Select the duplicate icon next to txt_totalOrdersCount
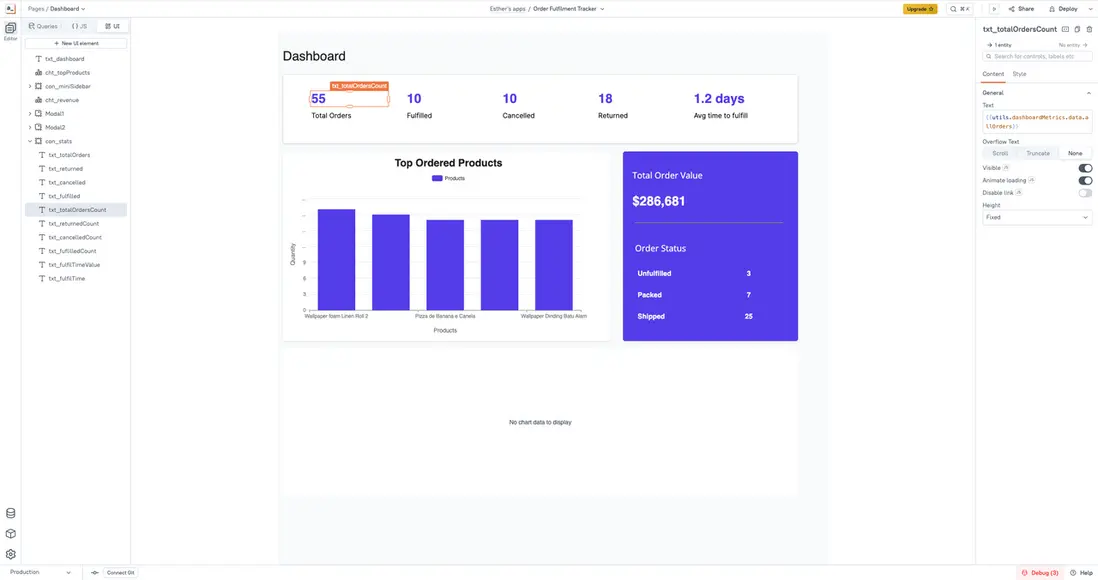Image resolution: width=1098 pixels, height=580 pixels. pos(1078,29)
